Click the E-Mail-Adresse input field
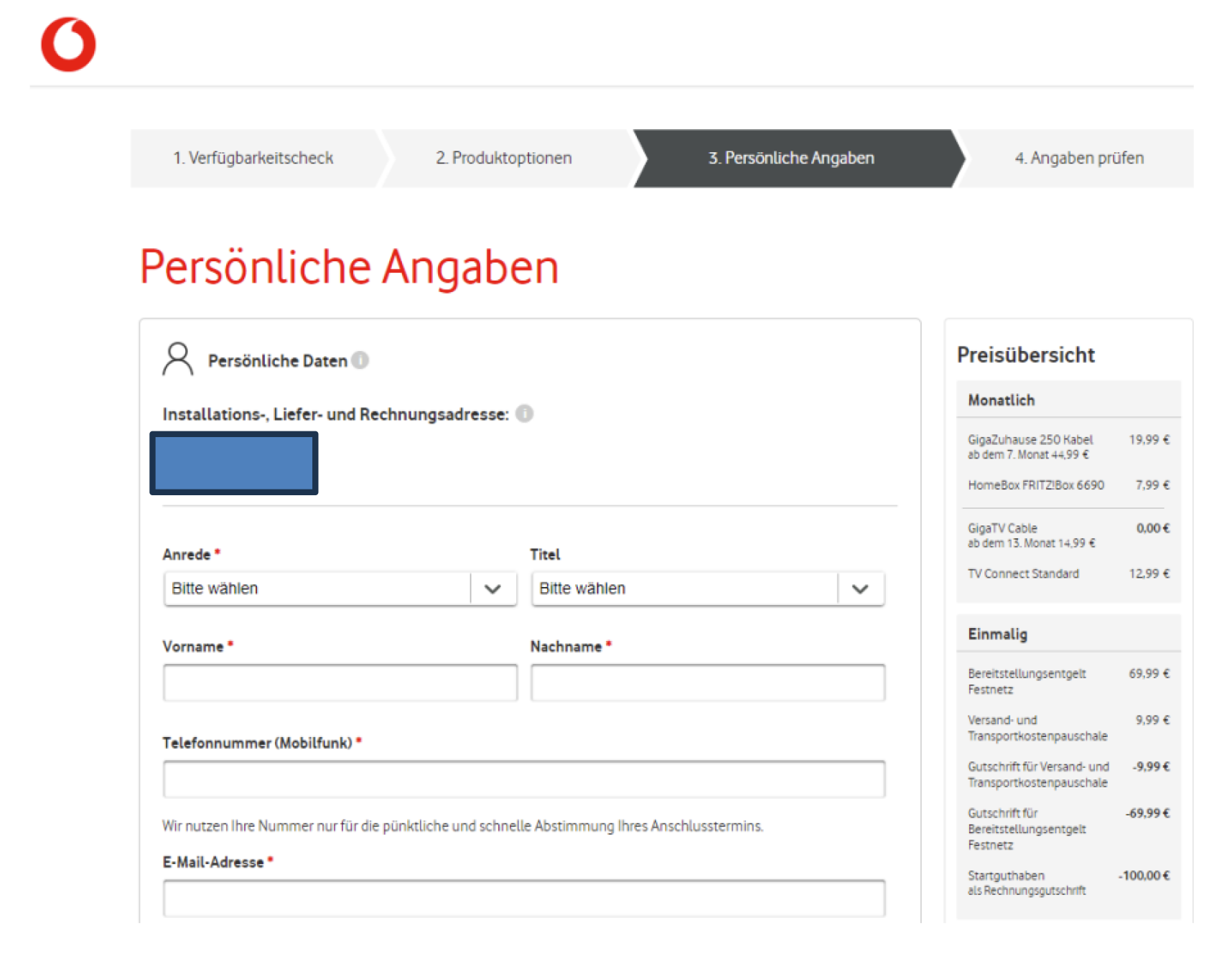Screen dimensions: 1232x956 pos(523,899)
